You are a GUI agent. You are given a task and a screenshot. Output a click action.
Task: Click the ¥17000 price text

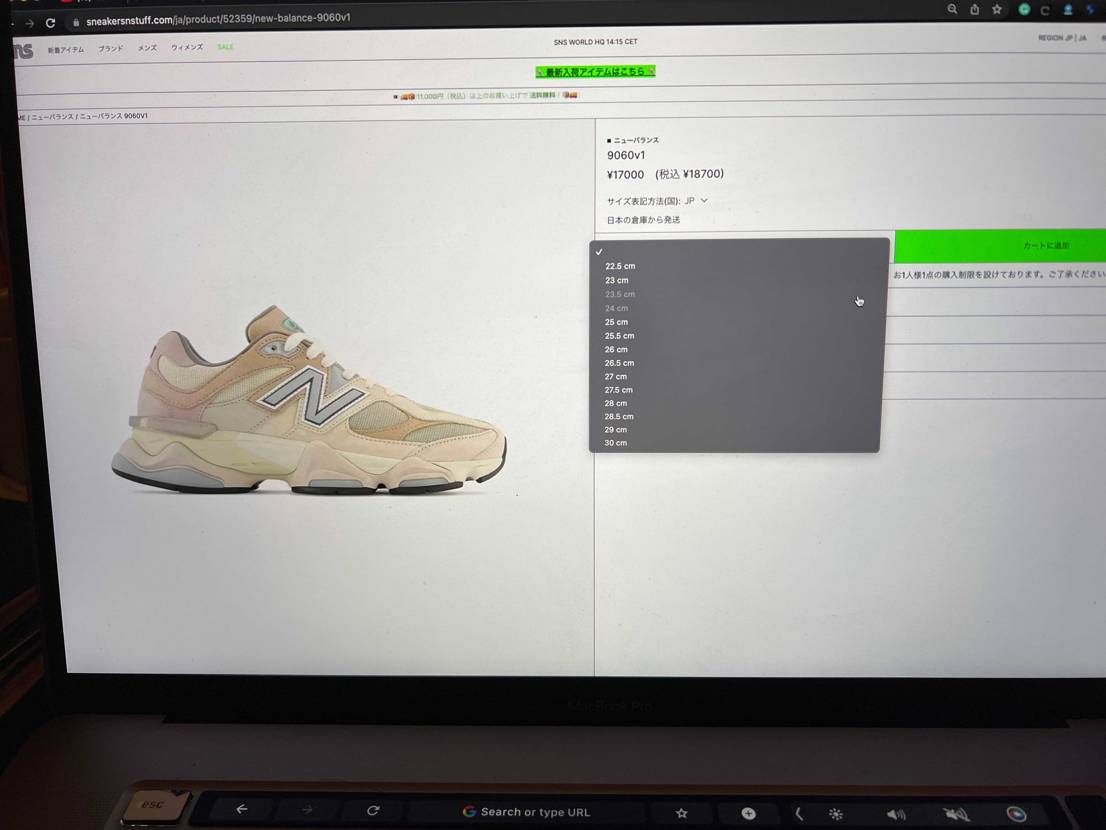(625, 174)
